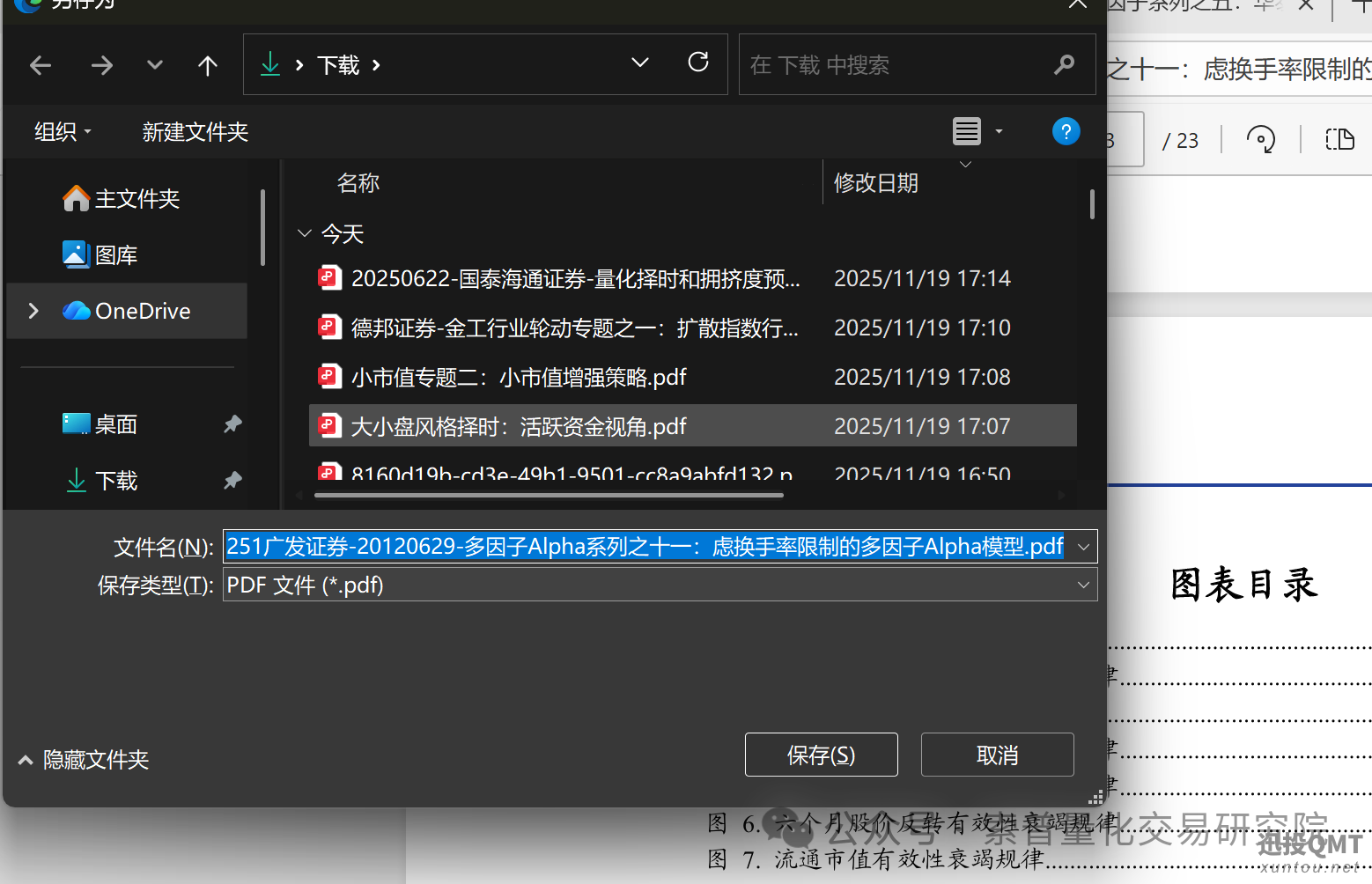
Task: Click the search magnifier in the search box
Action: 1064,64
